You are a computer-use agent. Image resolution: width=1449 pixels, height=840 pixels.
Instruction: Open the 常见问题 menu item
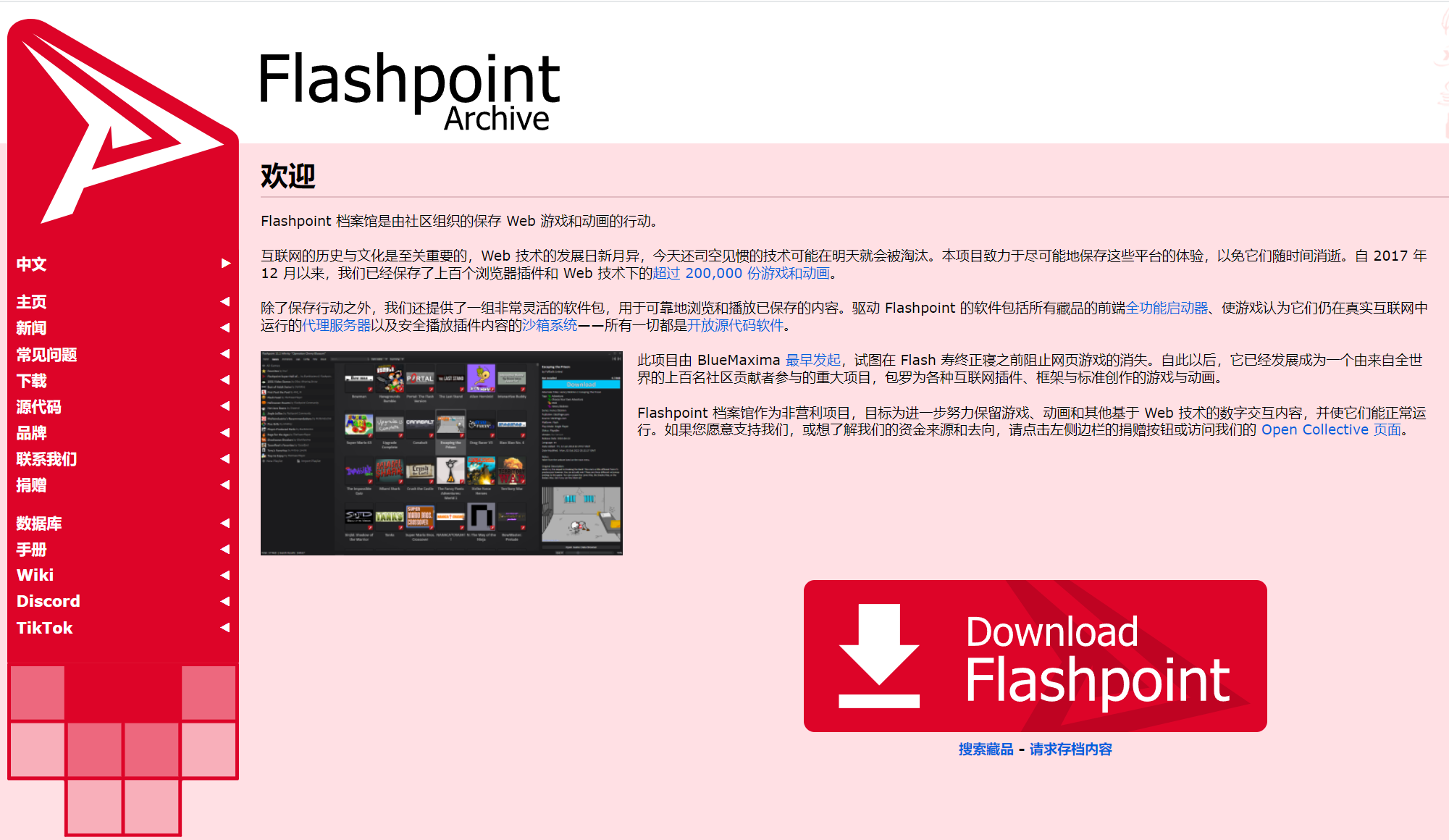click(47, 354)
